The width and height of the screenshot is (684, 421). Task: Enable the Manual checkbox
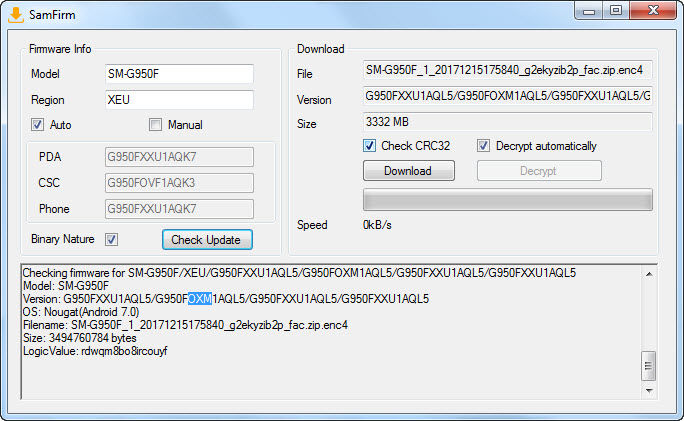155,125
